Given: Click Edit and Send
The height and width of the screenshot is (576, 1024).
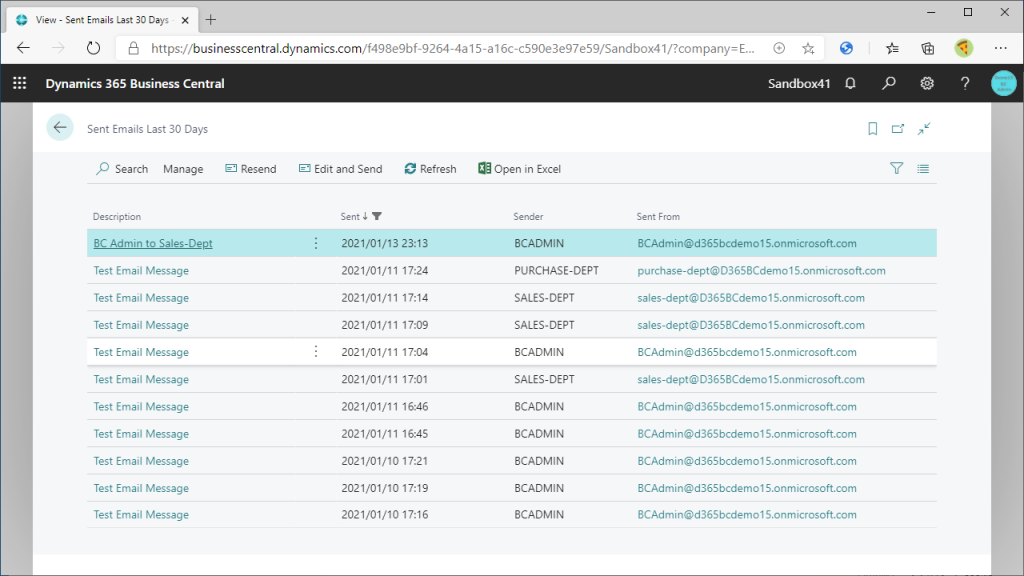Looking at the screenshot, I should point(340,168).
